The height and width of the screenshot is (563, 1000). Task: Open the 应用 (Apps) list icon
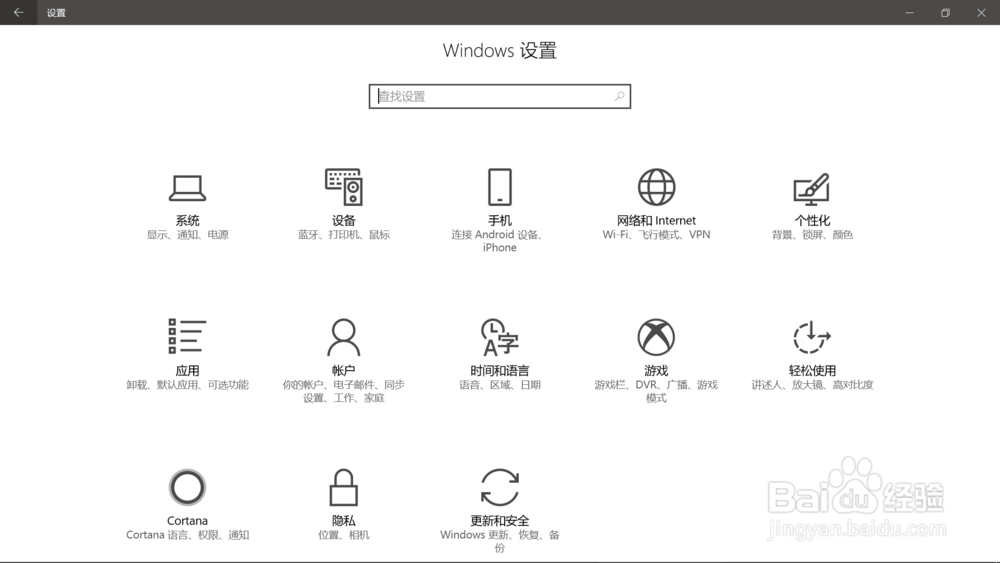[x=187, y=336]
